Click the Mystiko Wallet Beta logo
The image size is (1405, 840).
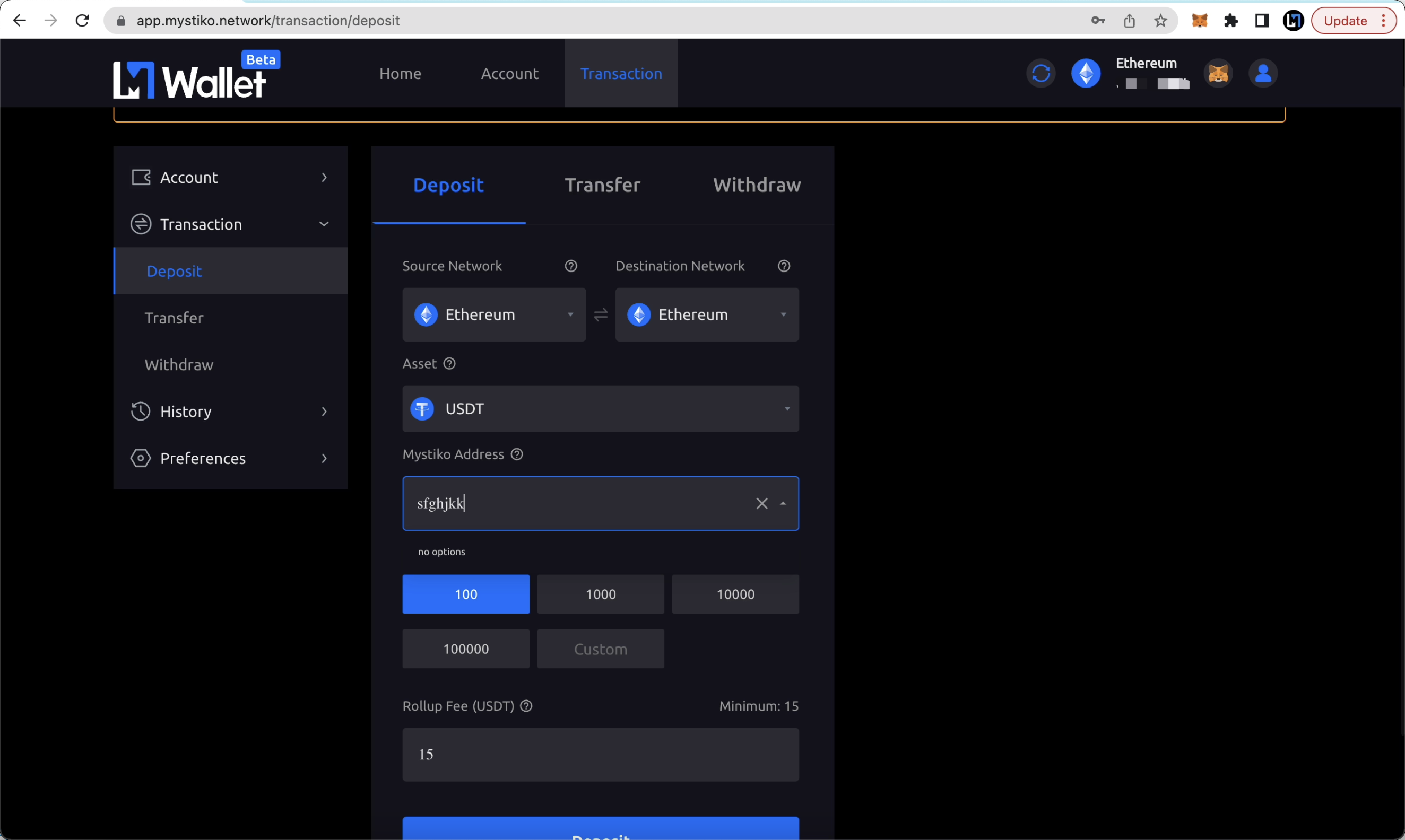196,75
